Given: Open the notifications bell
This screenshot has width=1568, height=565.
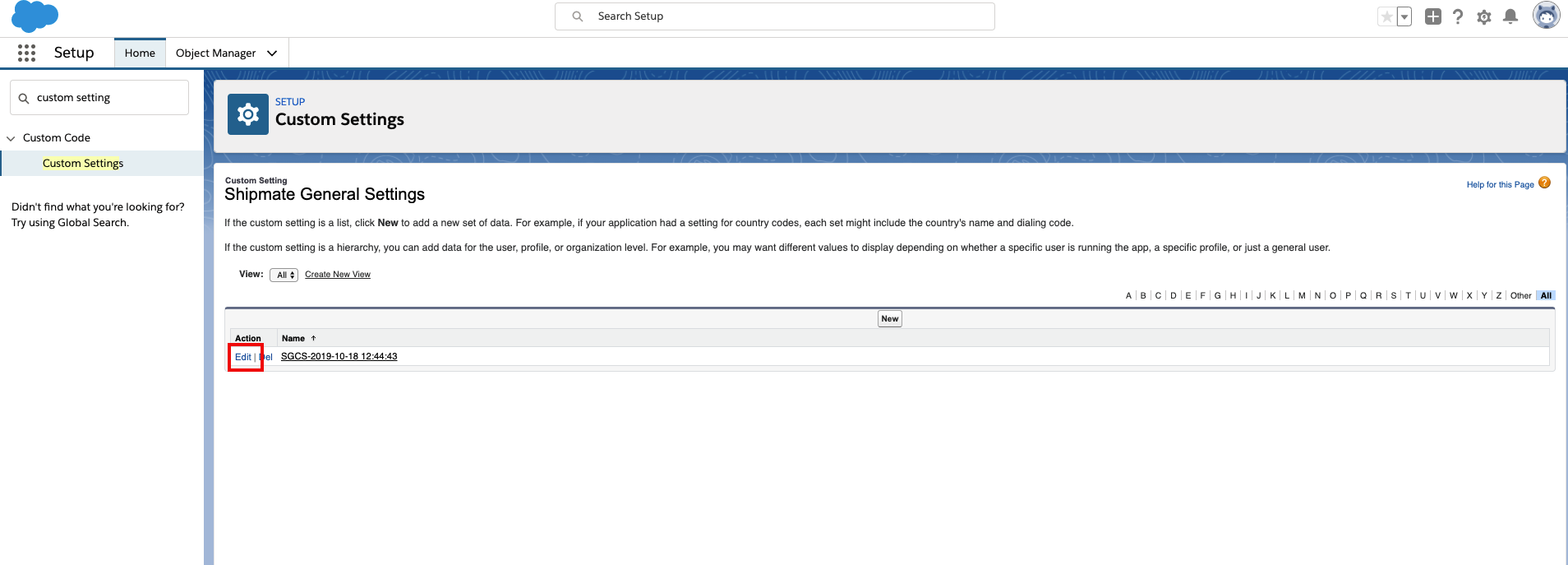Looking at the screenshot, I should [1510, 16].
